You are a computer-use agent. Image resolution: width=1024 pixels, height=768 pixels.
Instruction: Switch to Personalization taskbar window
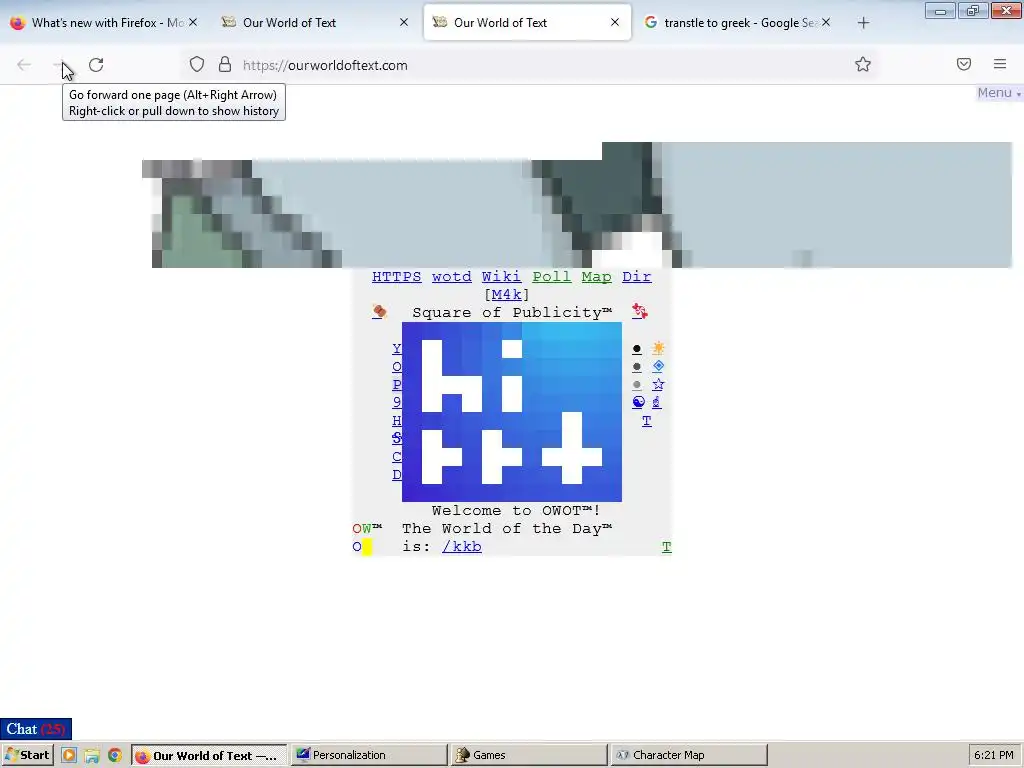[x=369, y=755]
